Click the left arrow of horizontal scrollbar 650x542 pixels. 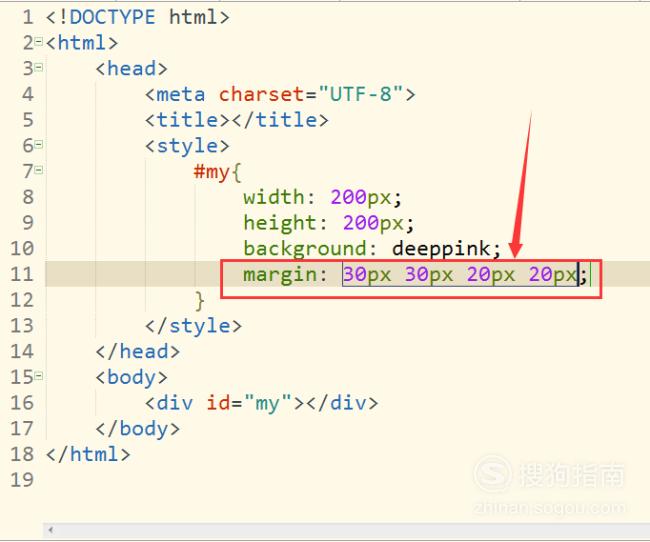pyautogui.click(x=51, y=530)
